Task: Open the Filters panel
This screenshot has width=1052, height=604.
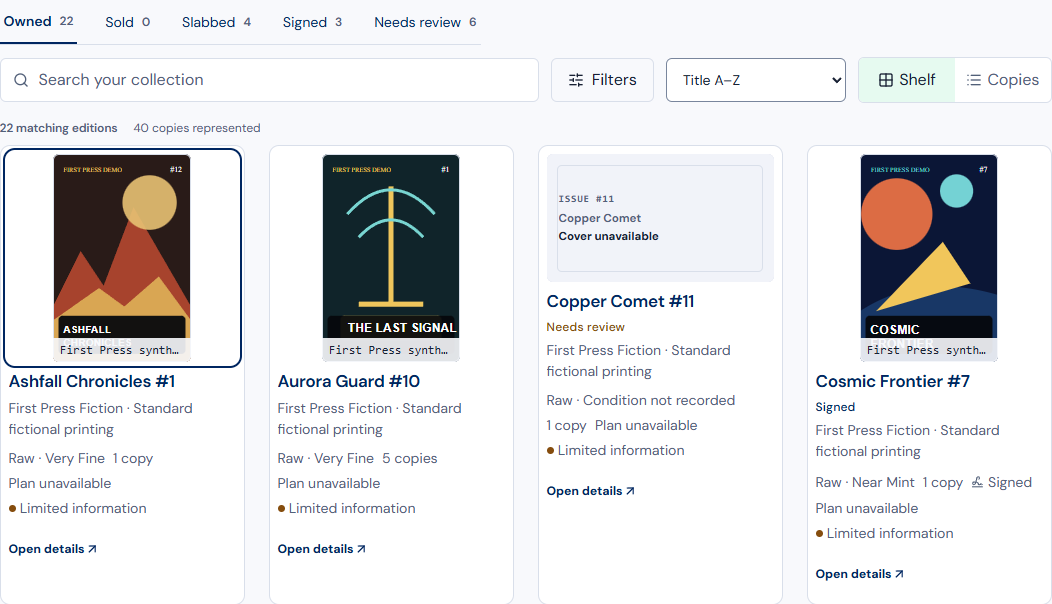Action: click(602, 80)
